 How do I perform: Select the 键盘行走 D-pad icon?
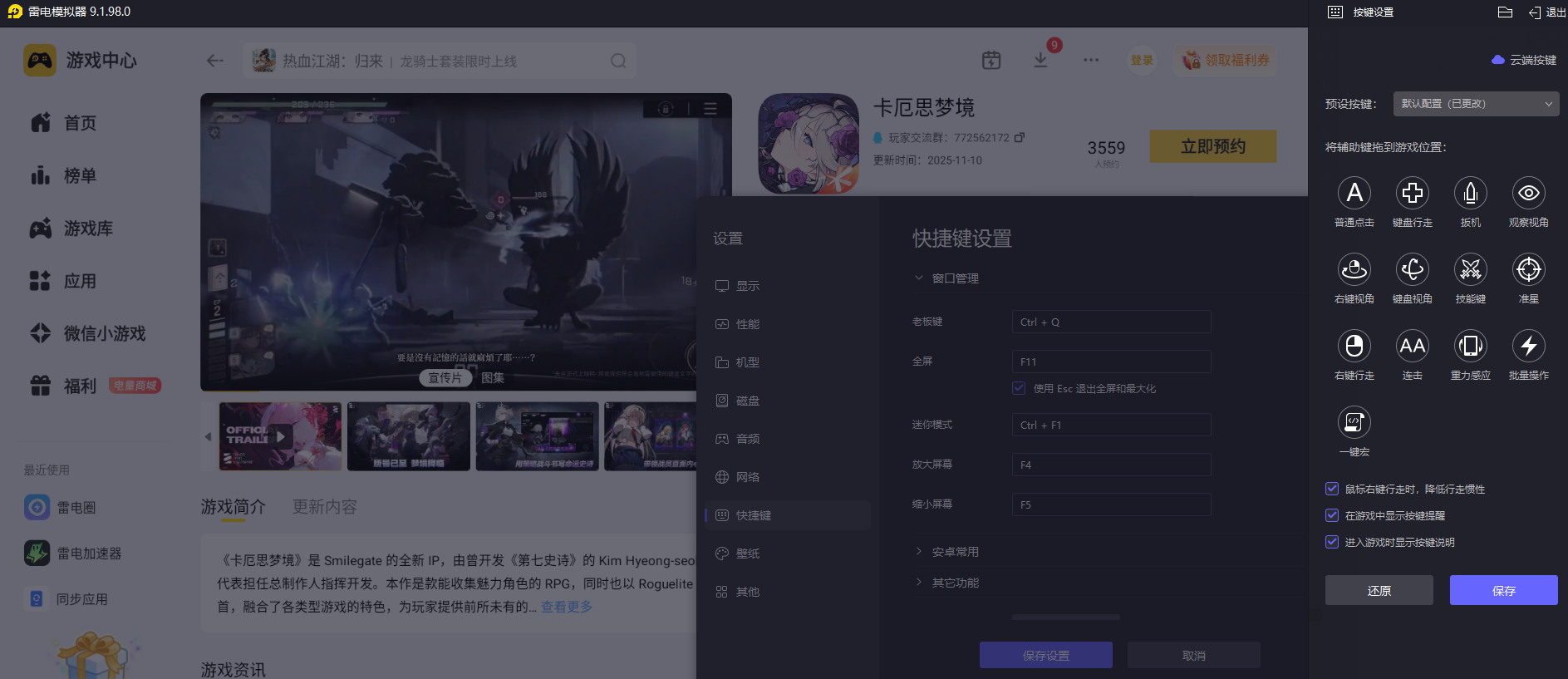pos(1413,193)
